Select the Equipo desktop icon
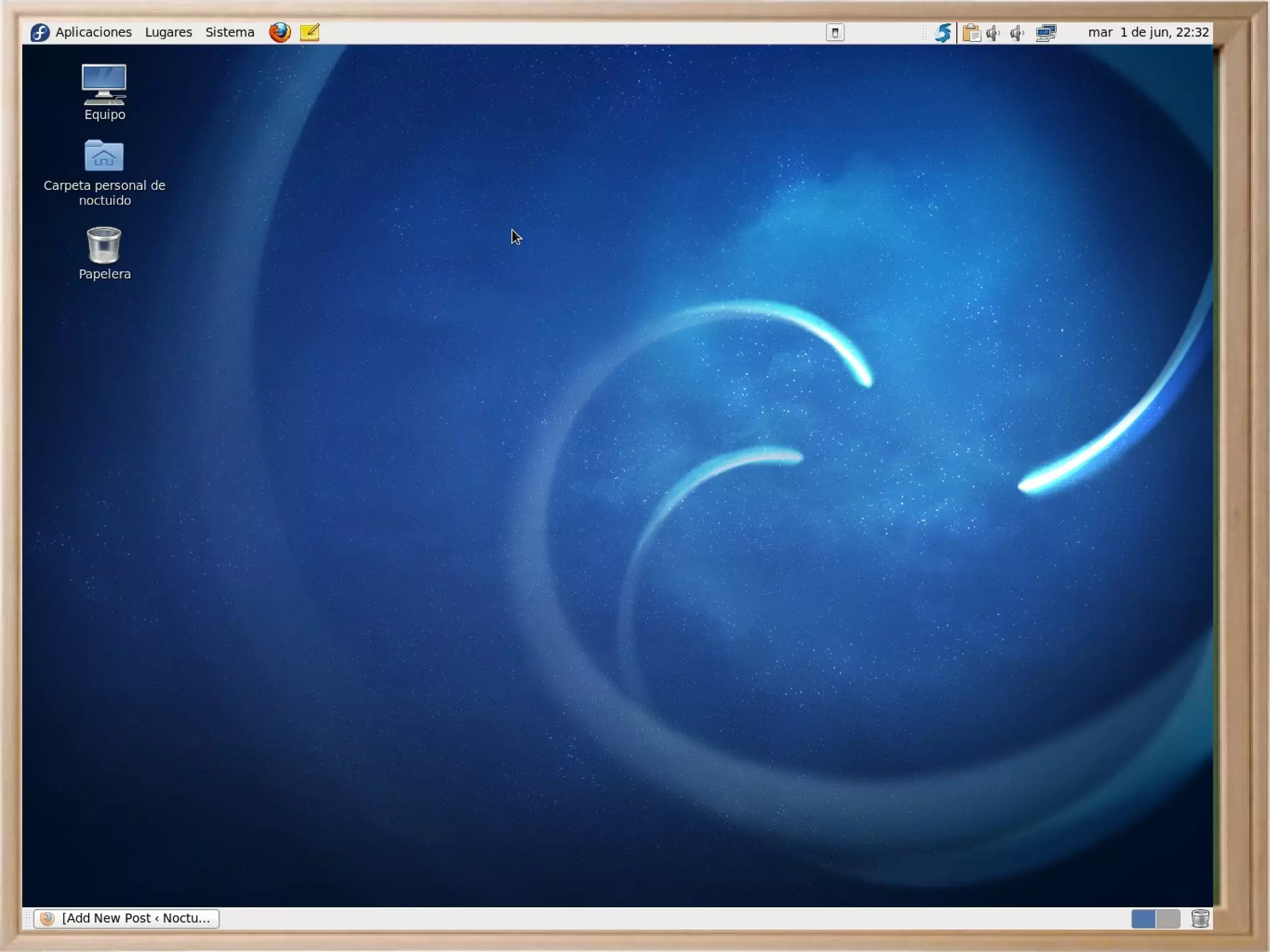1270x952 pixels. [104, 92]
